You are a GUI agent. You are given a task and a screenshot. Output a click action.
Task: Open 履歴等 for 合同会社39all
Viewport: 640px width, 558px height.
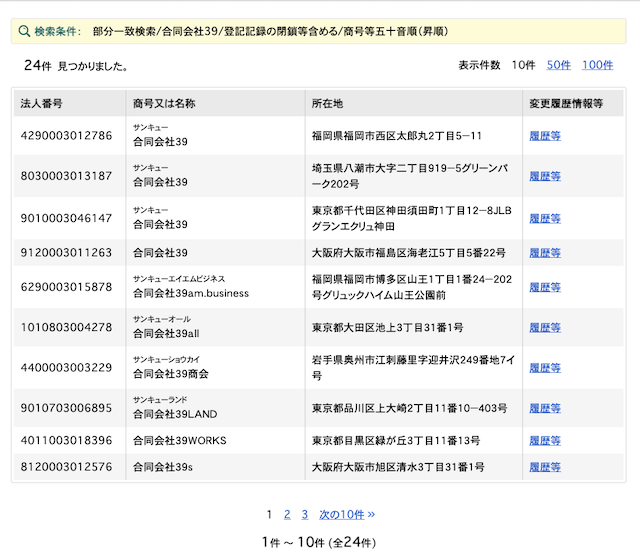(x=545, y=328)
